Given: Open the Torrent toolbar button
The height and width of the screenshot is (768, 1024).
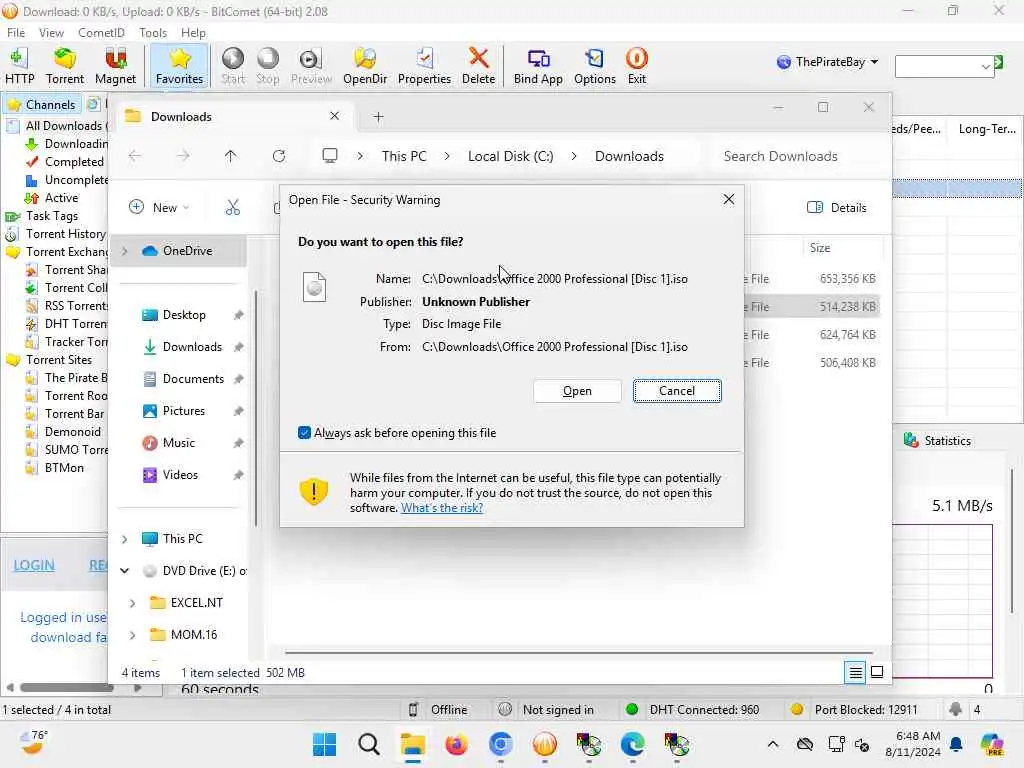Looking at the screenshot, I should tap(65, 65).
